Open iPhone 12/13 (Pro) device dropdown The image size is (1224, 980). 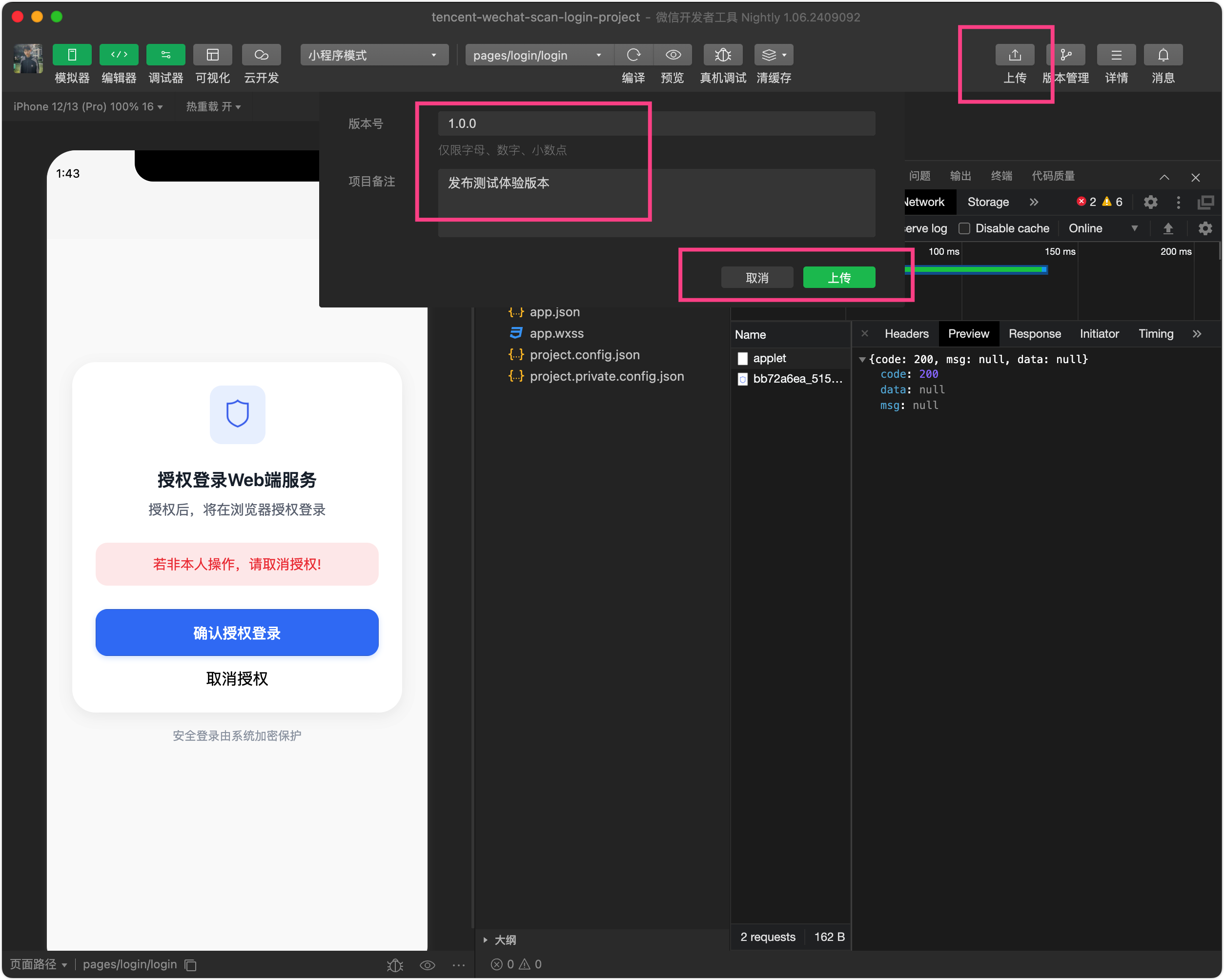[x=88, y=107]
